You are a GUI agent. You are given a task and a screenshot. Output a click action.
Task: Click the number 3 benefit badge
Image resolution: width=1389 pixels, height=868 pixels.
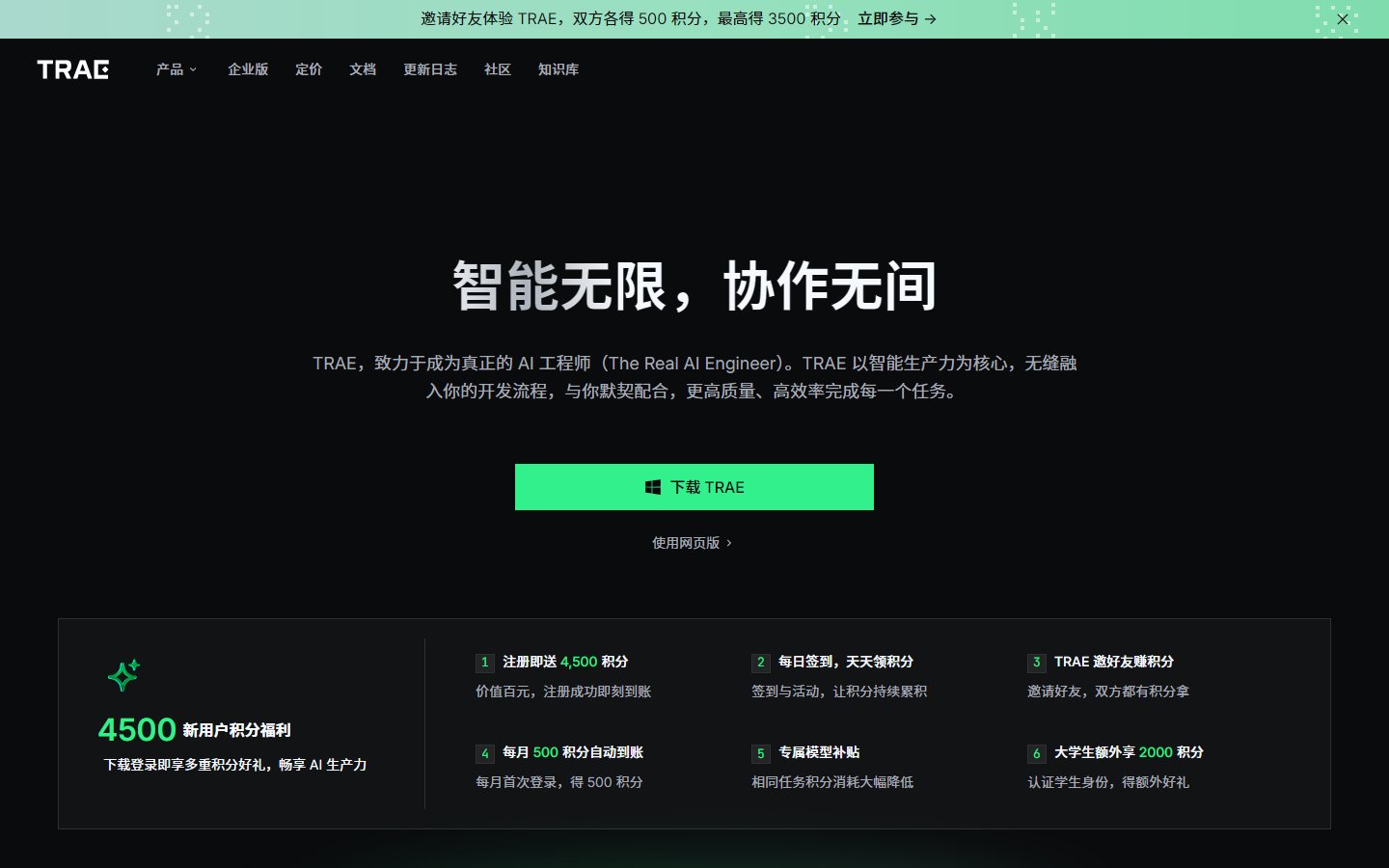click(1037, 663)
